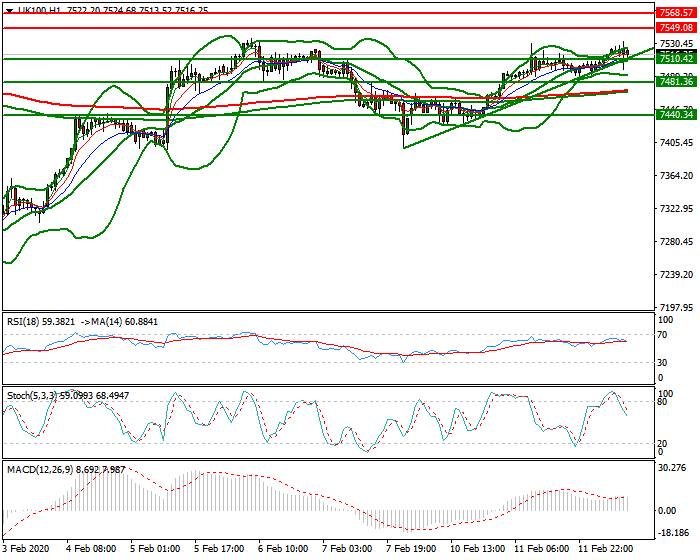Select the green horizontal line at 7440.34
This screenshot has width=700, height=560.
(328, 115)
